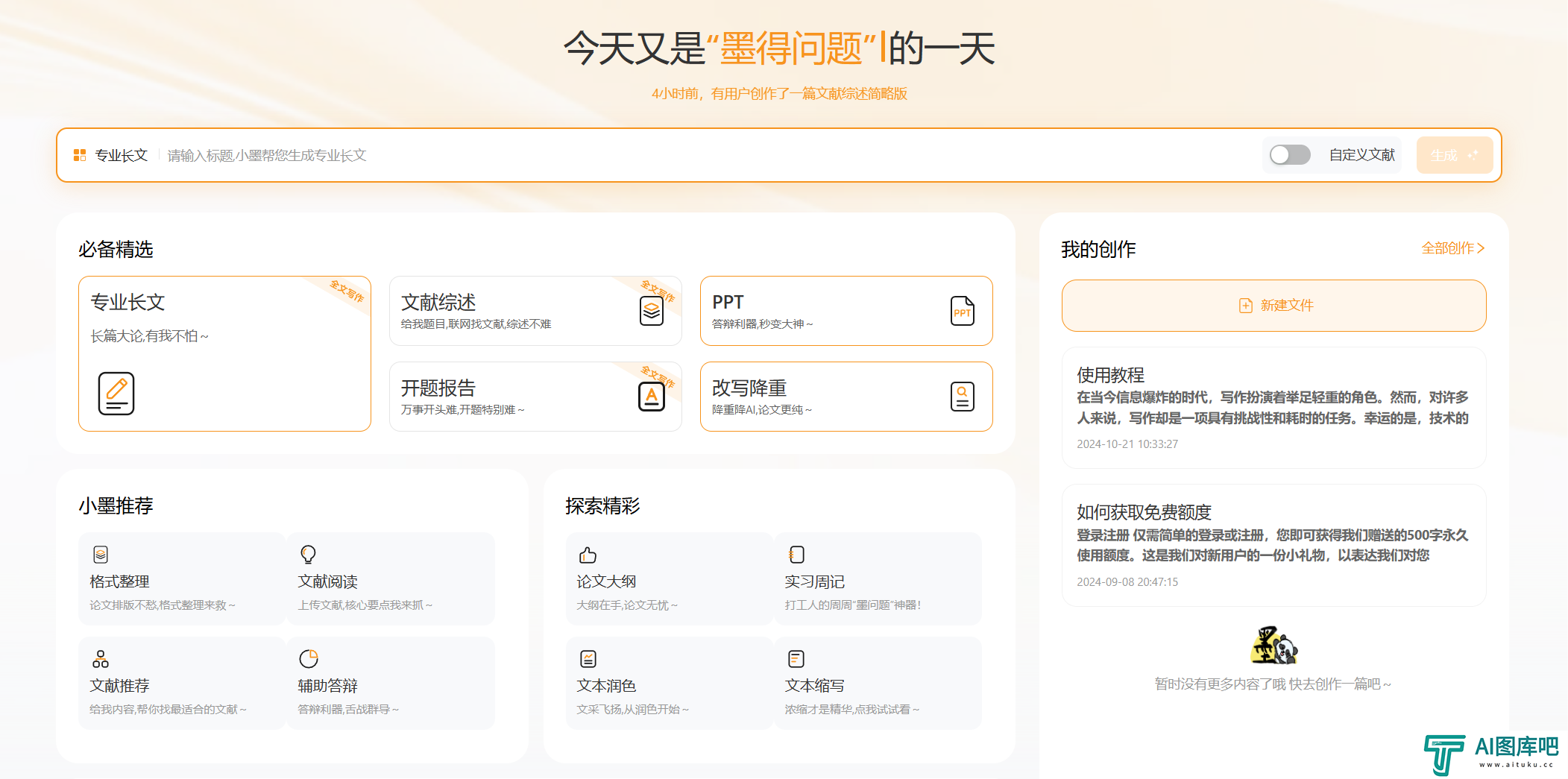Open the 专业长文 card pencil-document icon

[116, 394]
